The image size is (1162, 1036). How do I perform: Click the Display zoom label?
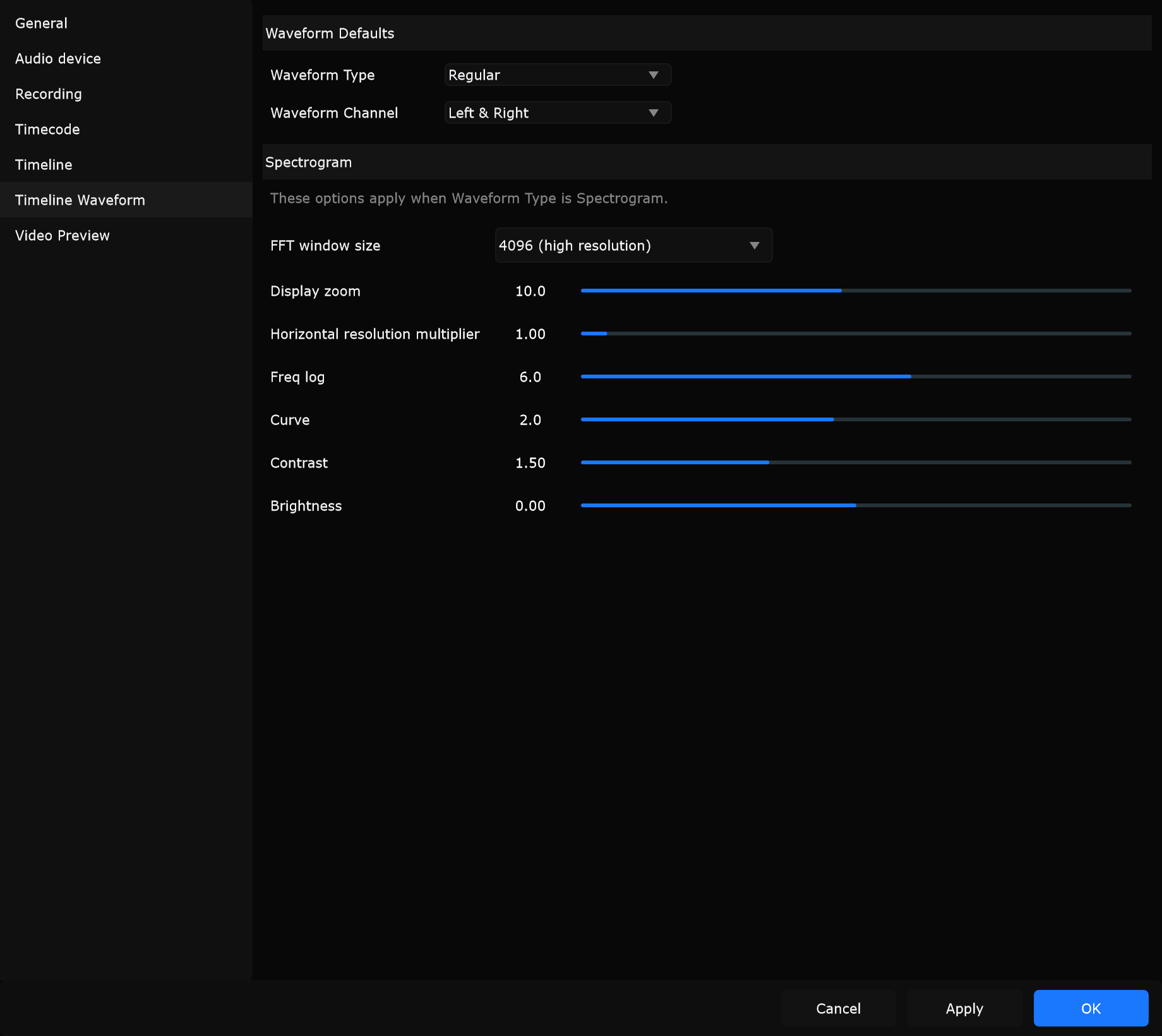[315, 291]
